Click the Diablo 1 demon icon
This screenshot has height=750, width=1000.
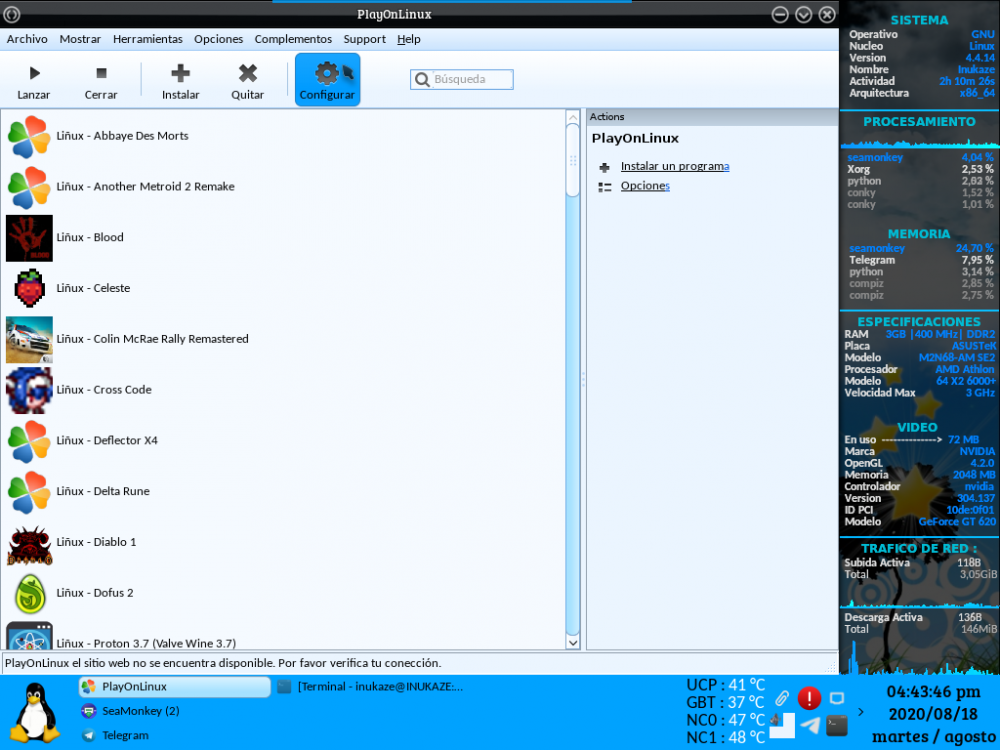coord(29,542)
